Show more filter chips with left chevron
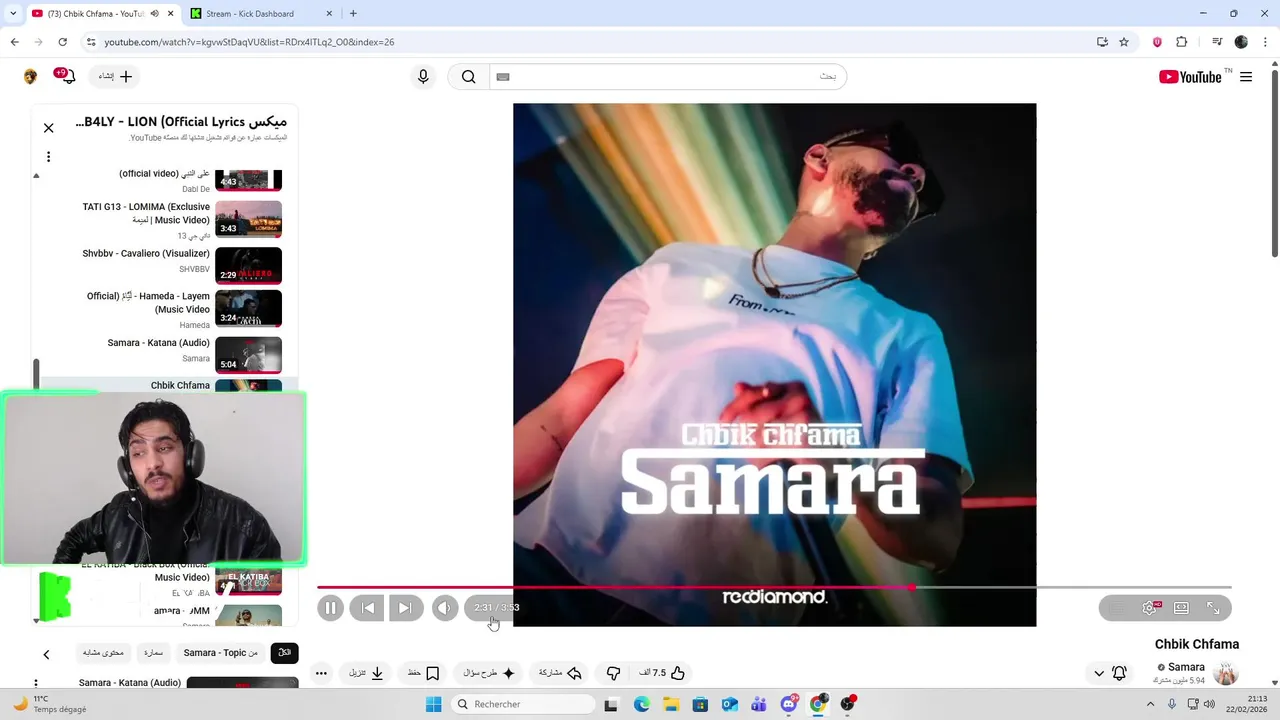This screenshot has height=720, width=1280. [x=46, y=654]
